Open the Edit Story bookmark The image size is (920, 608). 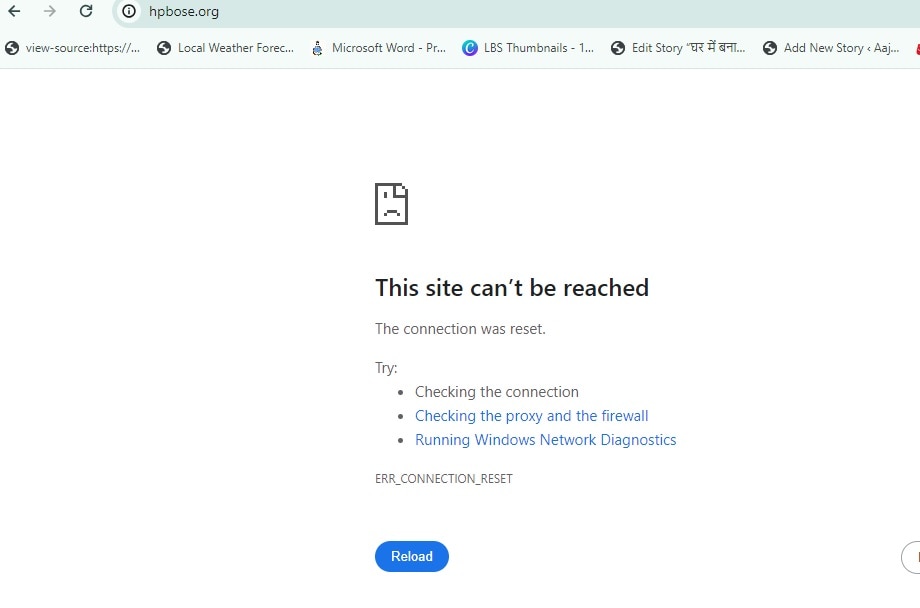click(x=678, y=48)
